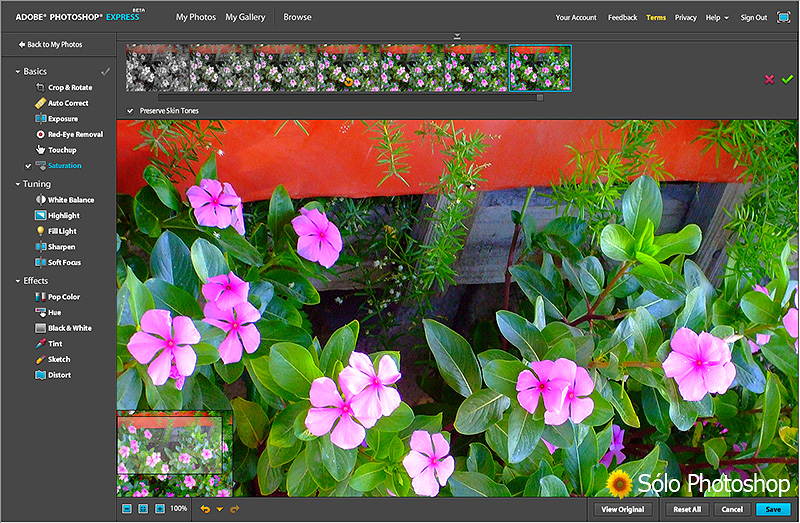Click the saturation slider handle
This screenshot has height=523, width=800.
click(540, 97)
